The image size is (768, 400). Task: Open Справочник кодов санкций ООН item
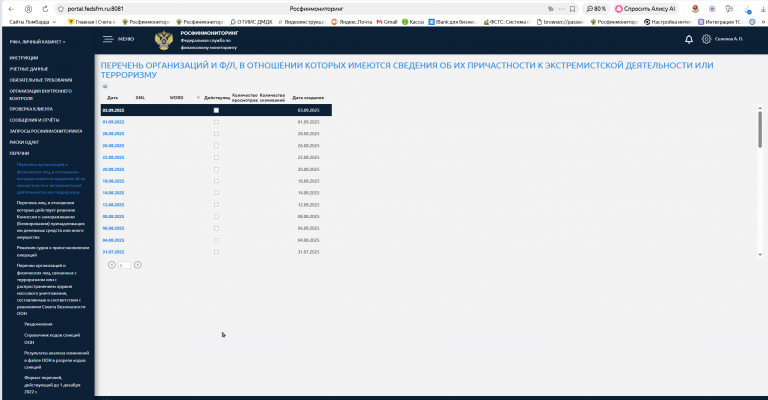tap(52, 339)
